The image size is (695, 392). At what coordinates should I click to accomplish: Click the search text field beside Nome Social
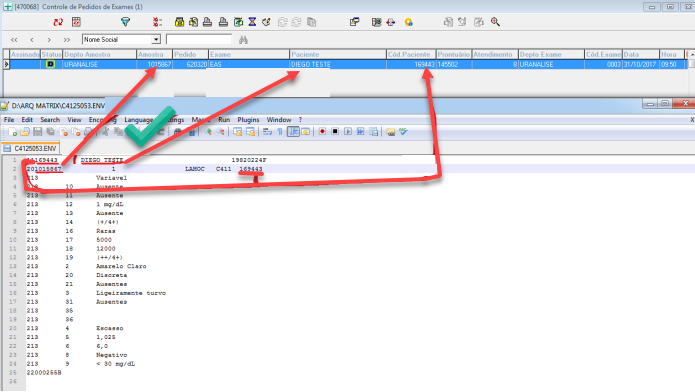[x=199, y=39]
